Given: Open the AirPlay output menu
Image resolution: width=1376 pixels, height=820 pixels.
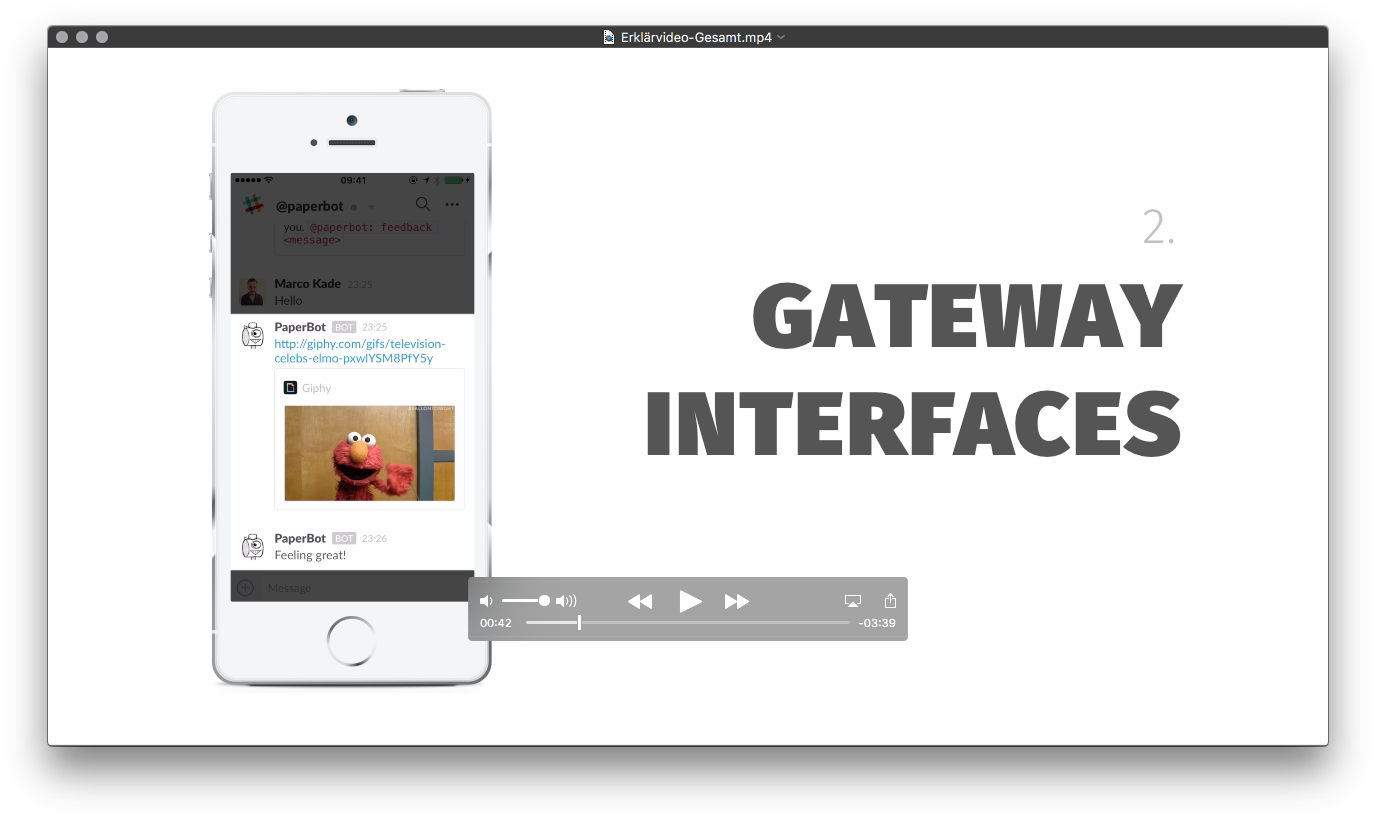Looking at the screenshot, I should tap(852, 601).
